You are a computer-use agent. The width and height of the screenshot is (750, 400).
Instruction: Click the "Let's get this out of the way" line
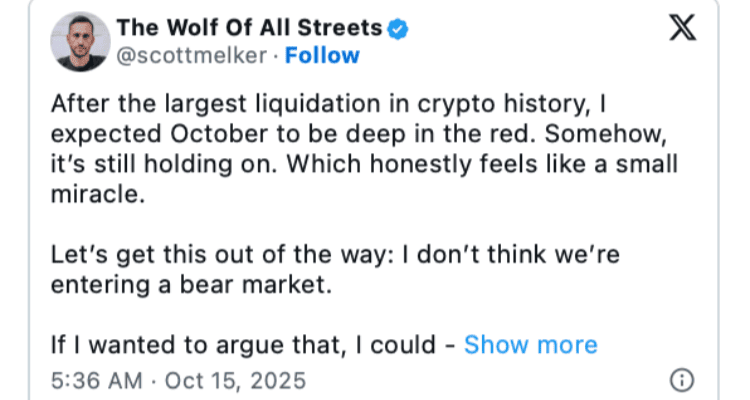tap(220, 255)
